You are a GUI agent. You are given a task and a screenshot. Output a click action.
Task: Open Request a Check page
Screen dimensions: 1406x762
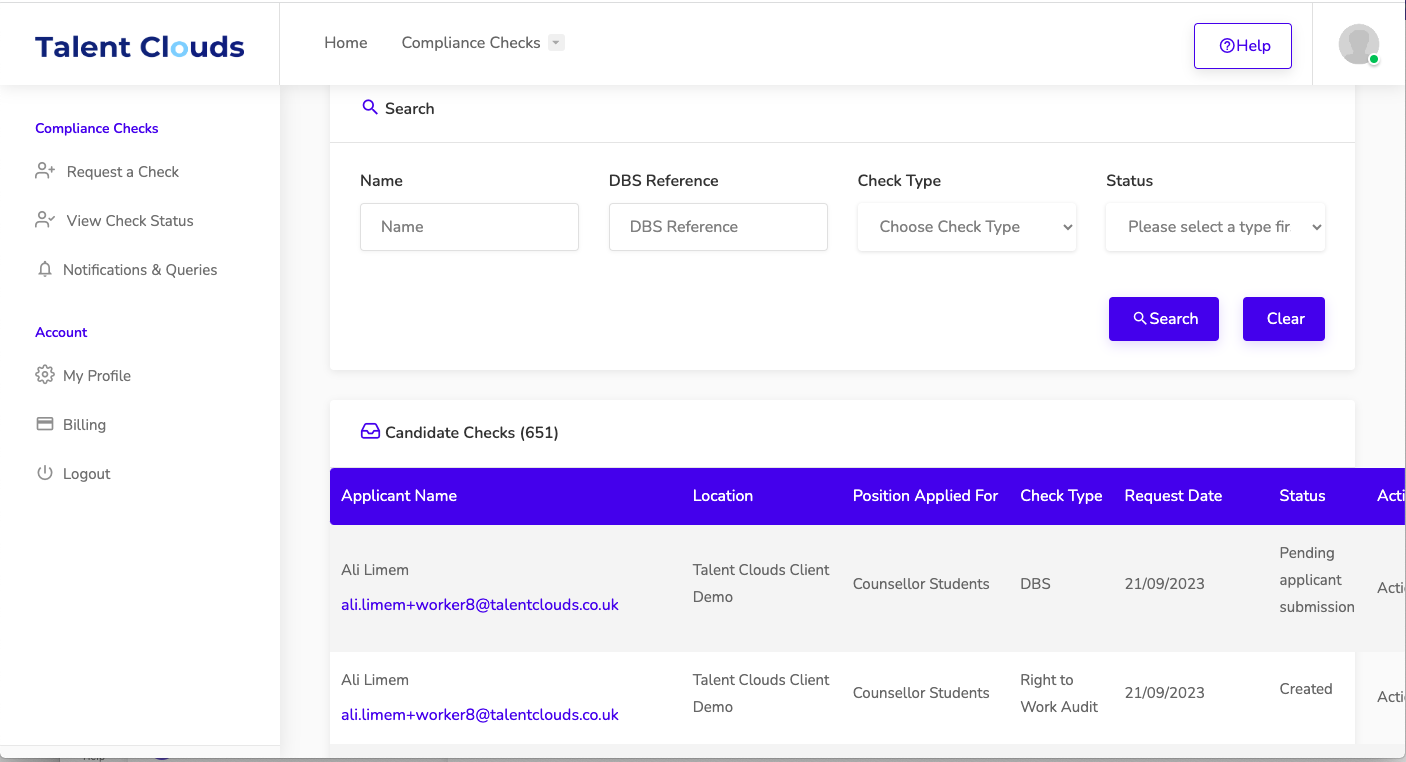coord(123,171)
